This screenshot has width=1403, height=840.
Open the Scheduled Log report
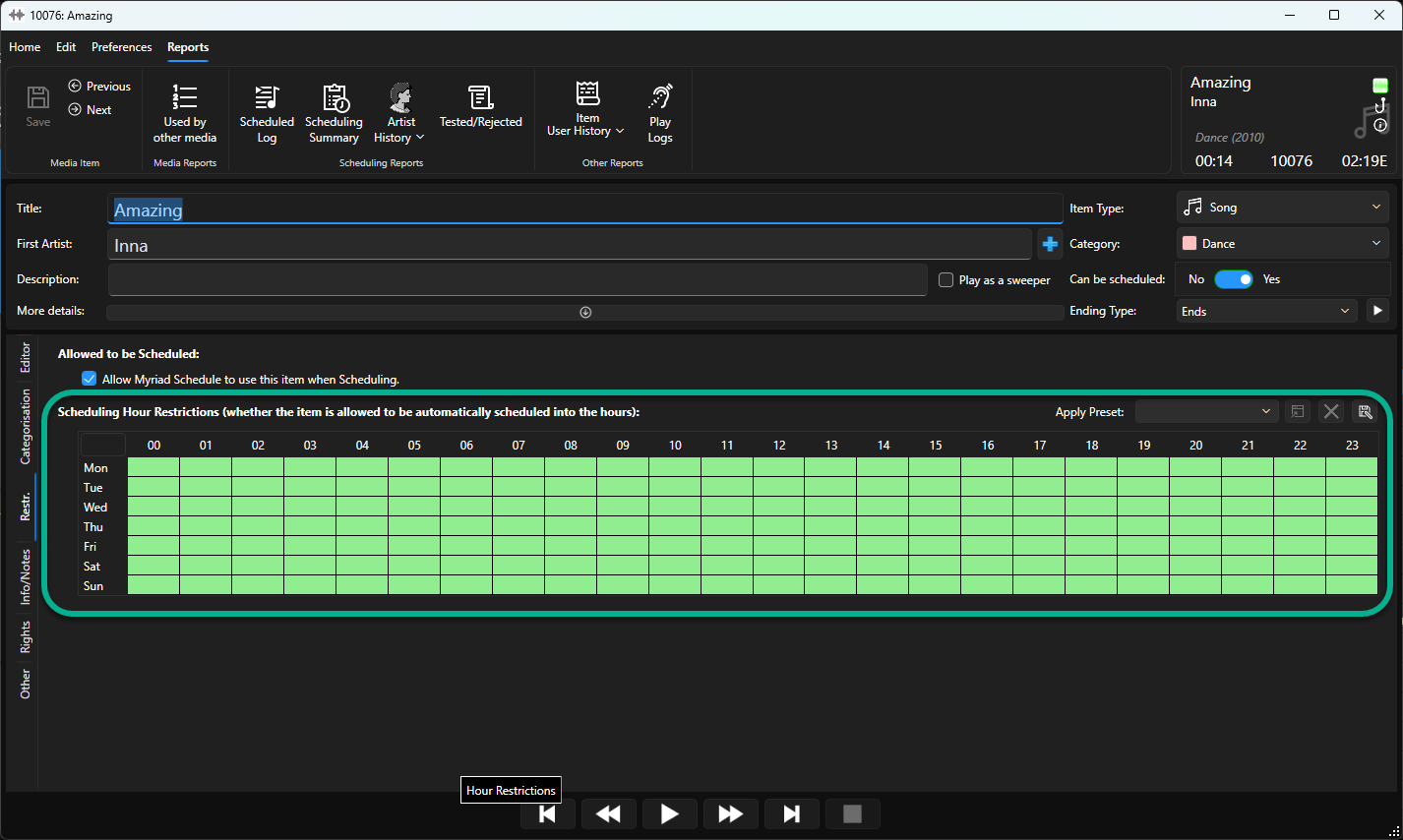tap(267, 113)
